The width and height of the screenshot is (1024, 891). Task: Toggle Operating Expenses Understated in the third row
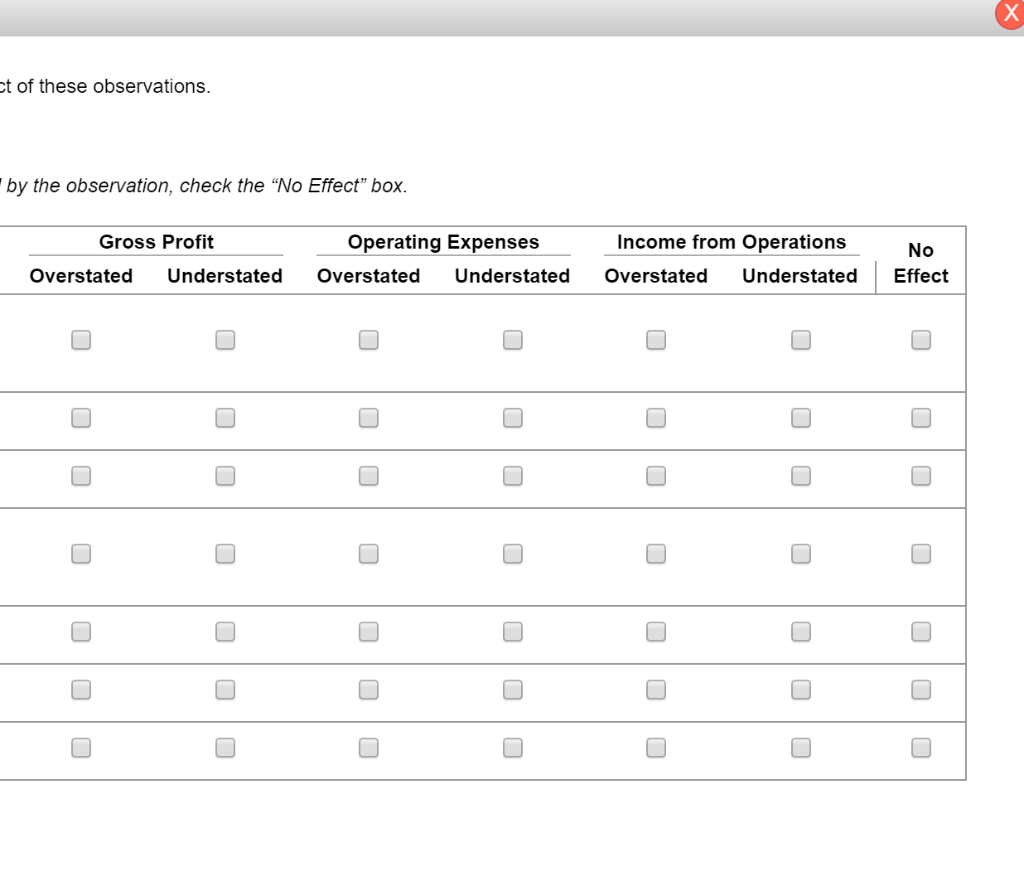513,476
